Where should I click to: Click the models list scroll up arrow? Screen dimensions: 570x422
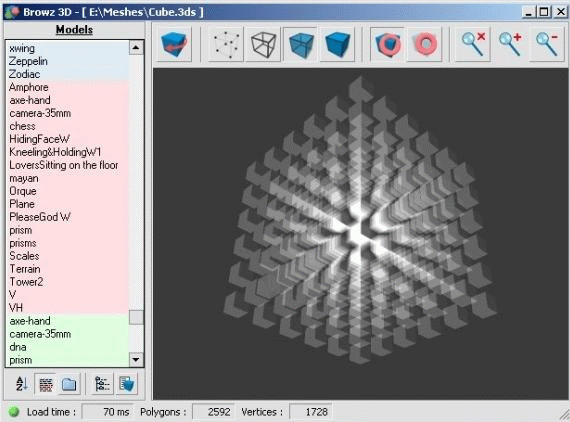[x=136, y=48]
